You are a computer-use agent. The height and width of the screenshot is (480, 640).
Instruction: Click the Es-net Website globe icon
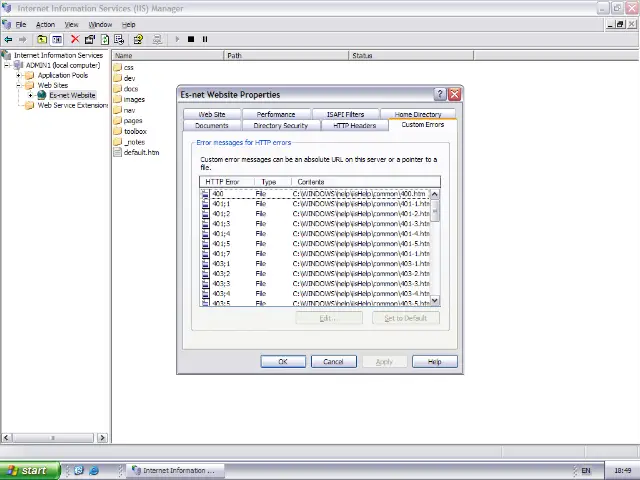point(42,95)
